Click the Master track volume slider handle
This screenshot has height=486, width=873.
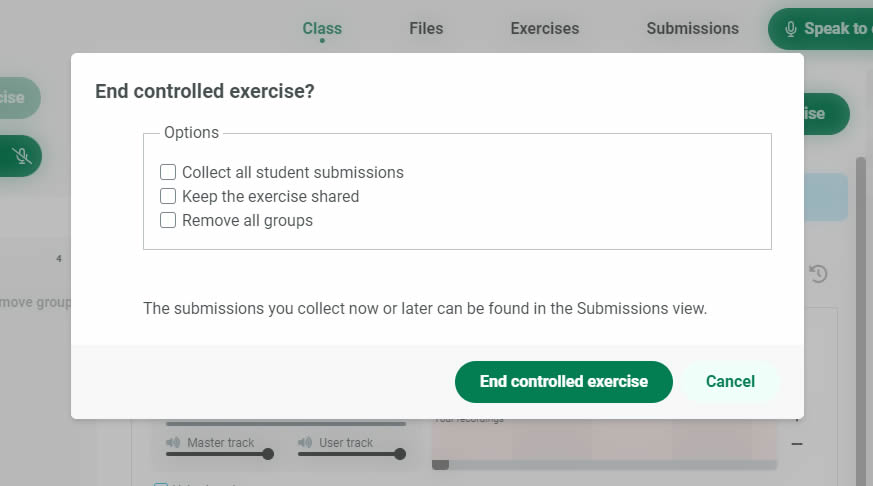[x=267, y=454]
